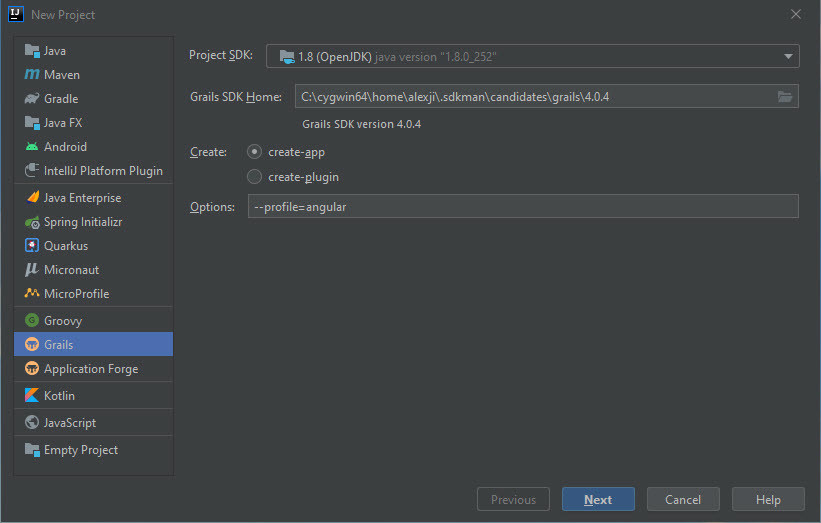Select the Micronaut mu icon
This screenshot has width=821, height=523.
[x=32, y=270]
